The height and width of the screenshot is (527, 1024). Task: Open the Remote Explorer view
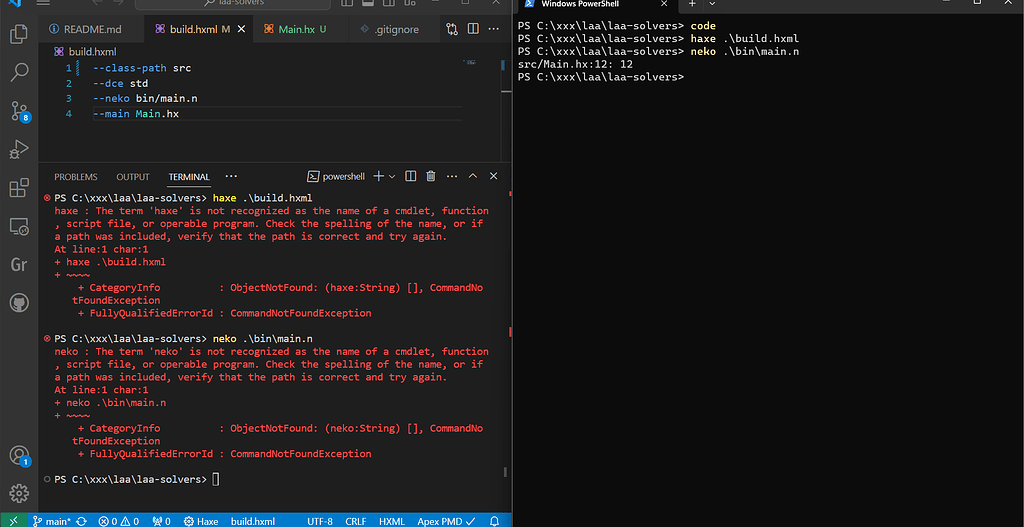19,227
